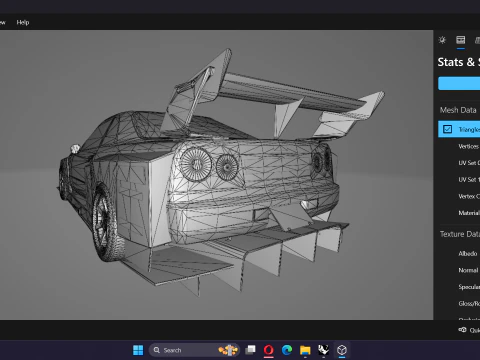This screenshot has width=480, height=360.
Task: Select the UV Set 0 option
Action: point(469,163)
